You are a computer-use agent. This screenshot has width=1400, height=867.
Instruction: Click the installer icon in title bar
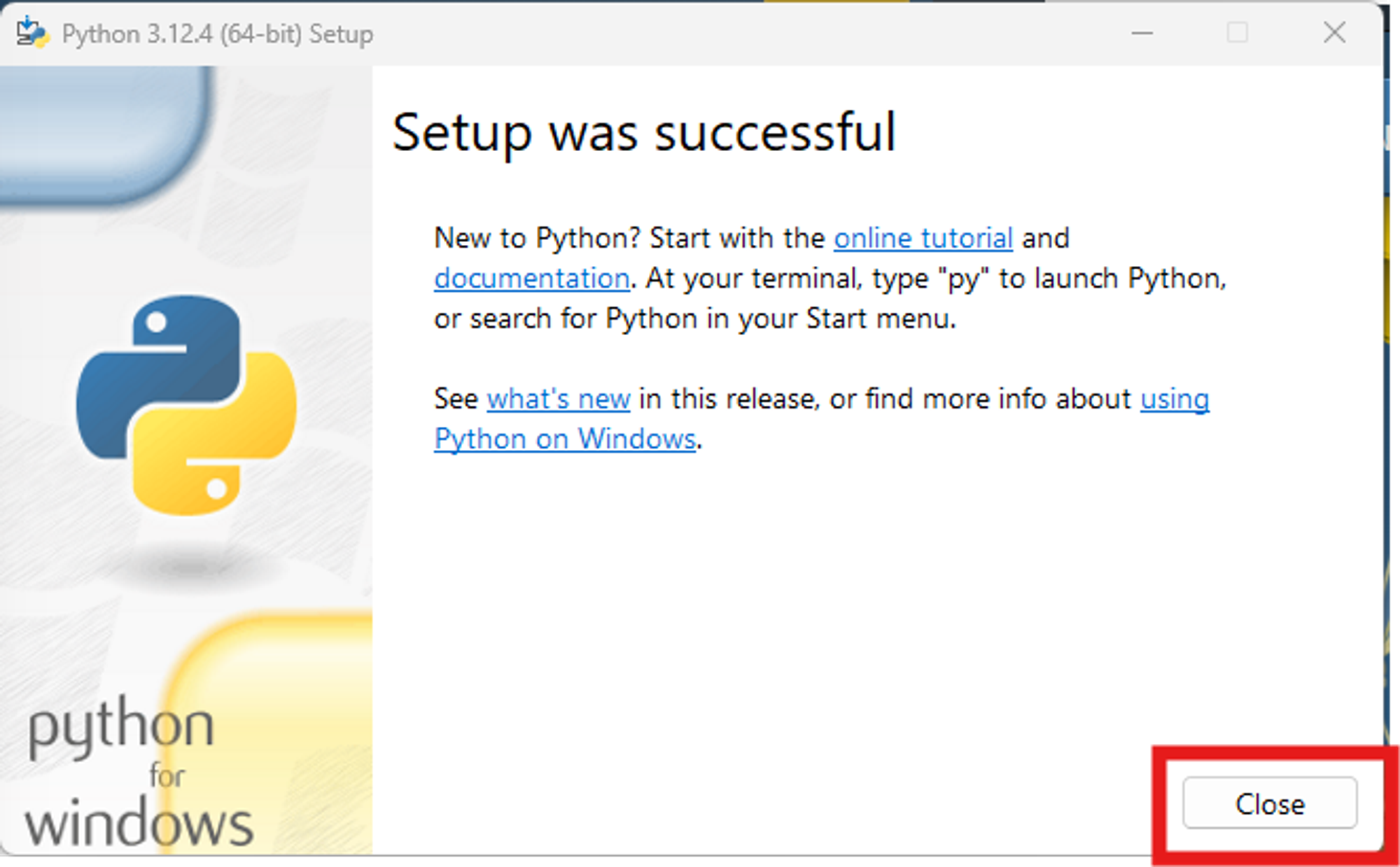32,33
